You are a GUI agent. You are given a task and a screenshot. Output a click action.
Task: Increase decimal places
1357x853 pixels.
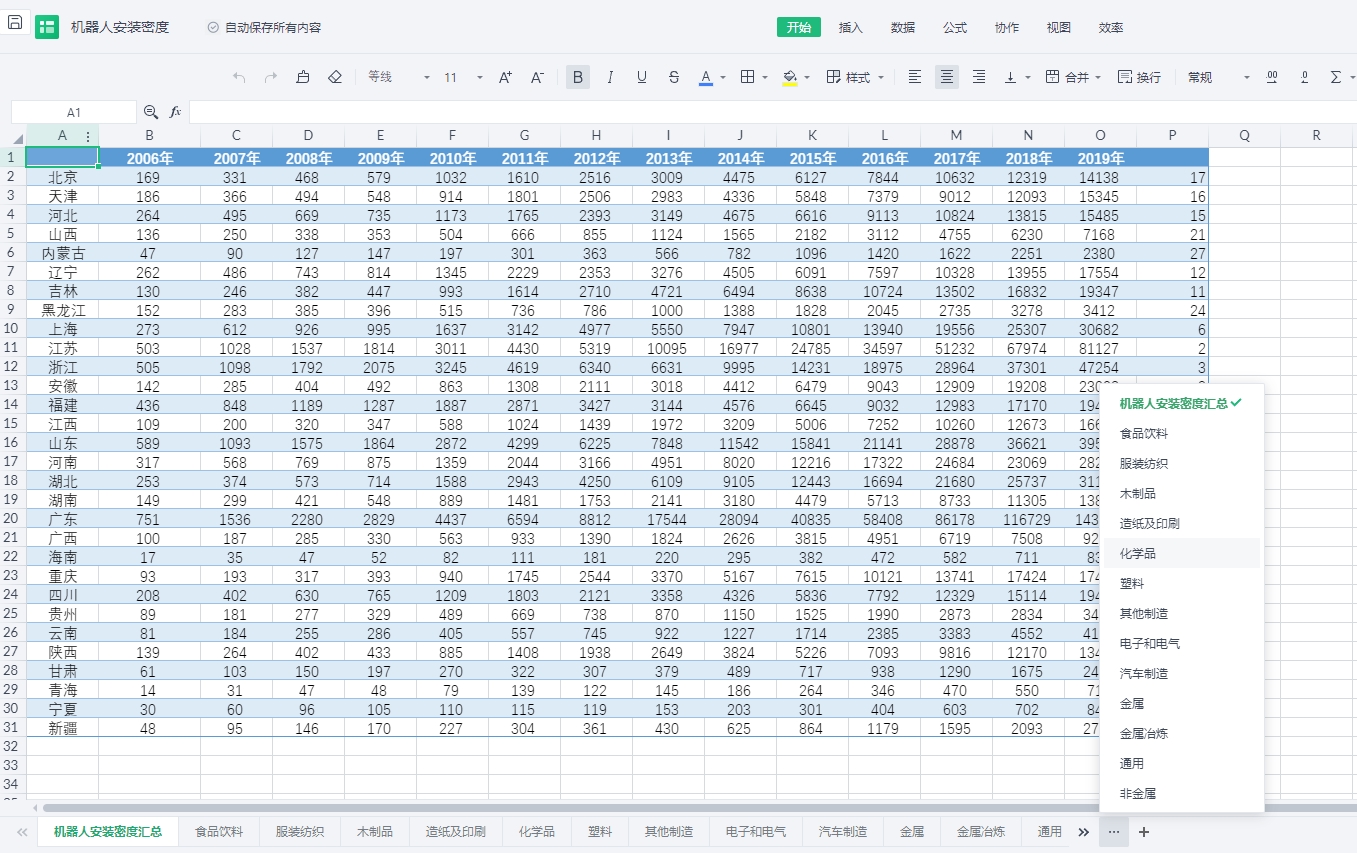click(1272, 77)
